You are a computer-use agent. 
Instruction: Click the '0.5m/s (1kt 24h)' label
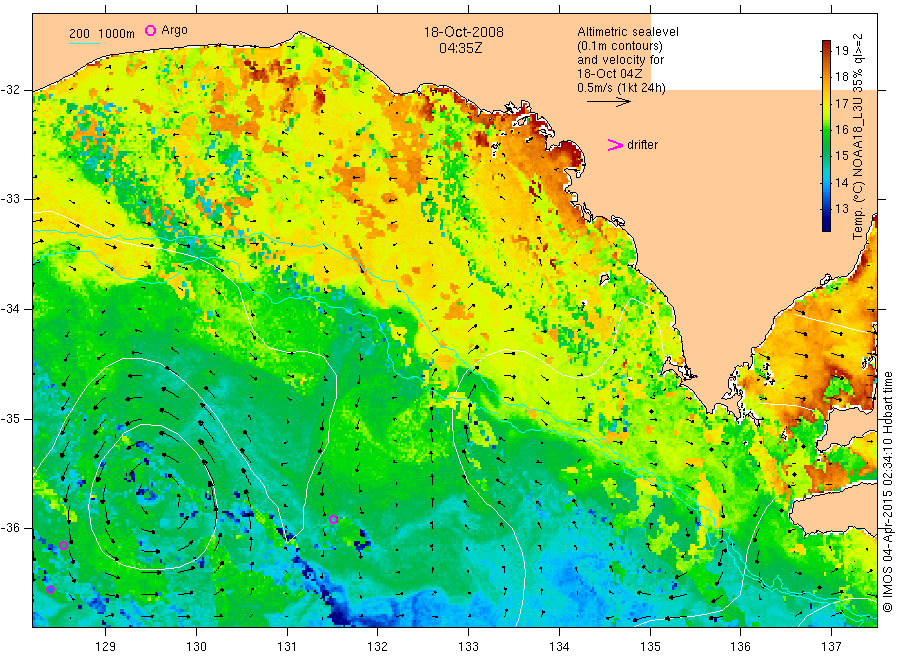(x=622, y=88)
